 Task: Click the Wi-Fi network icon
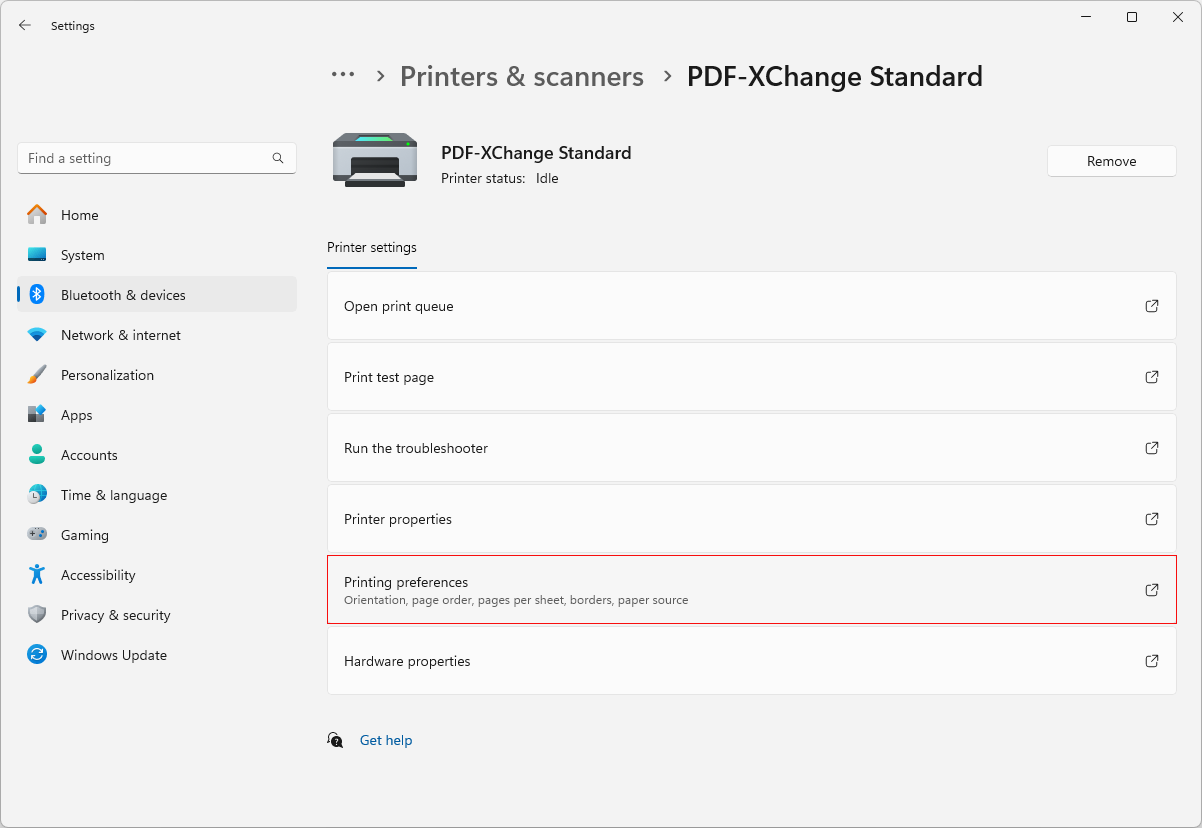(x=37, y=335)
